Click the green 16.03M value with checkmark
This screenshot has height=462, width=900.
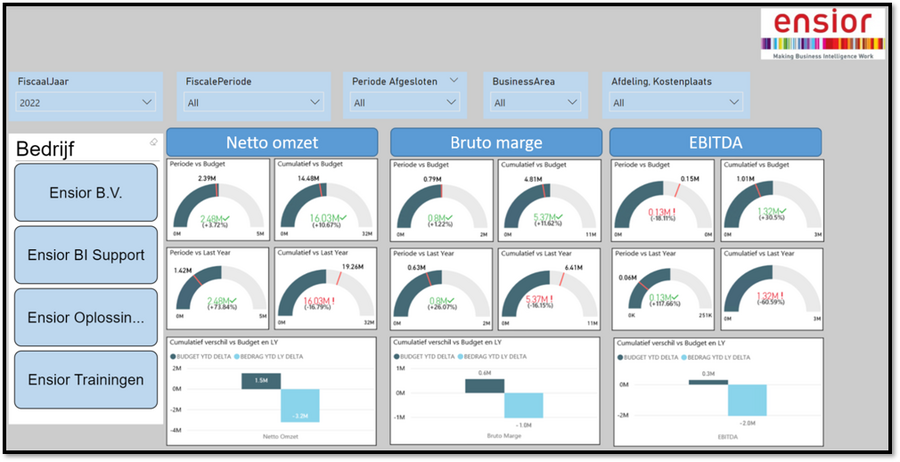tap(326, 218)
